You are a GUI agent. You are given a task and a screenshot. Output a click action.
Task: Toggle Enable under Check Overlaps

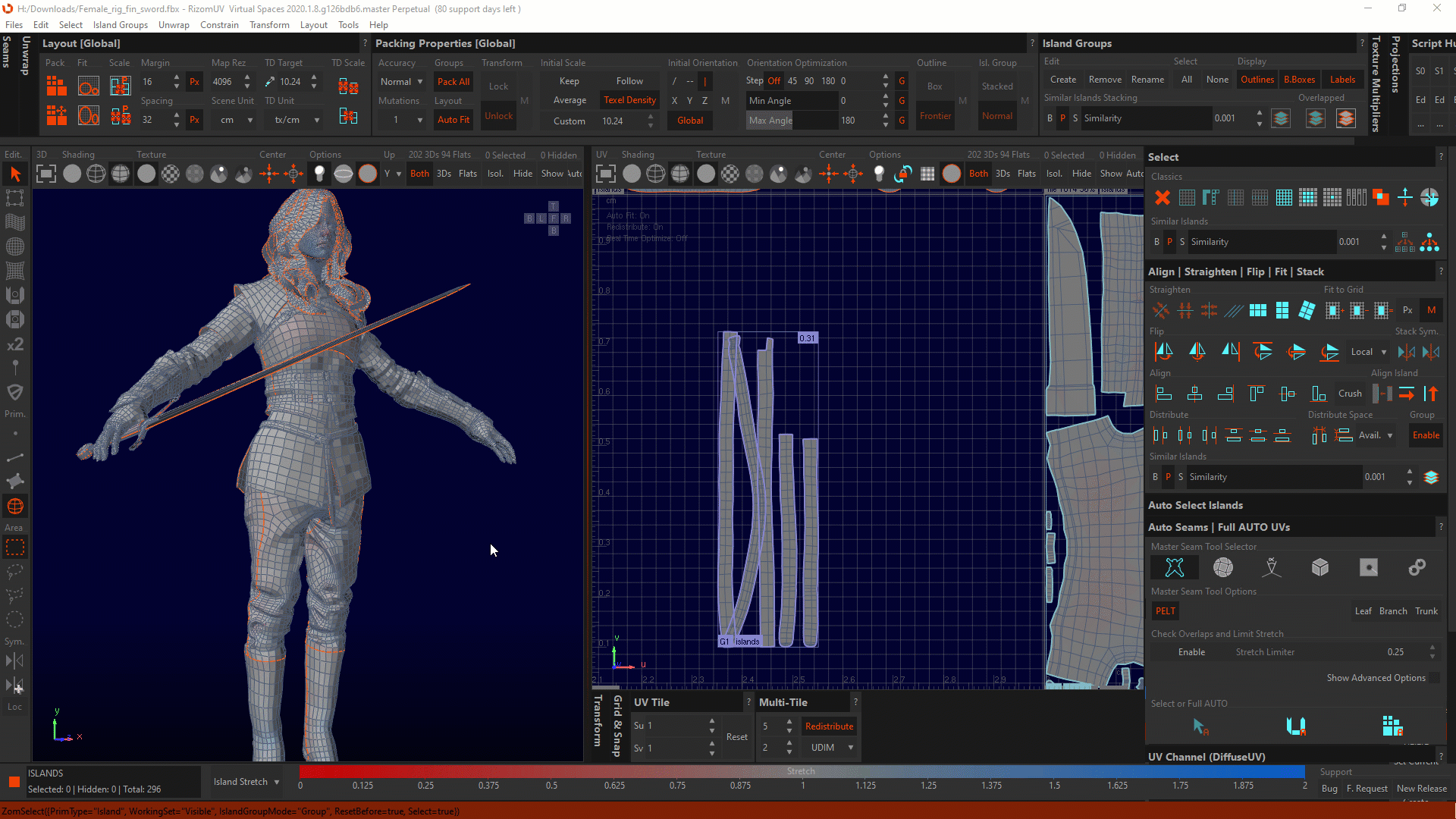pyautogui.click(x=1191, y=652)
